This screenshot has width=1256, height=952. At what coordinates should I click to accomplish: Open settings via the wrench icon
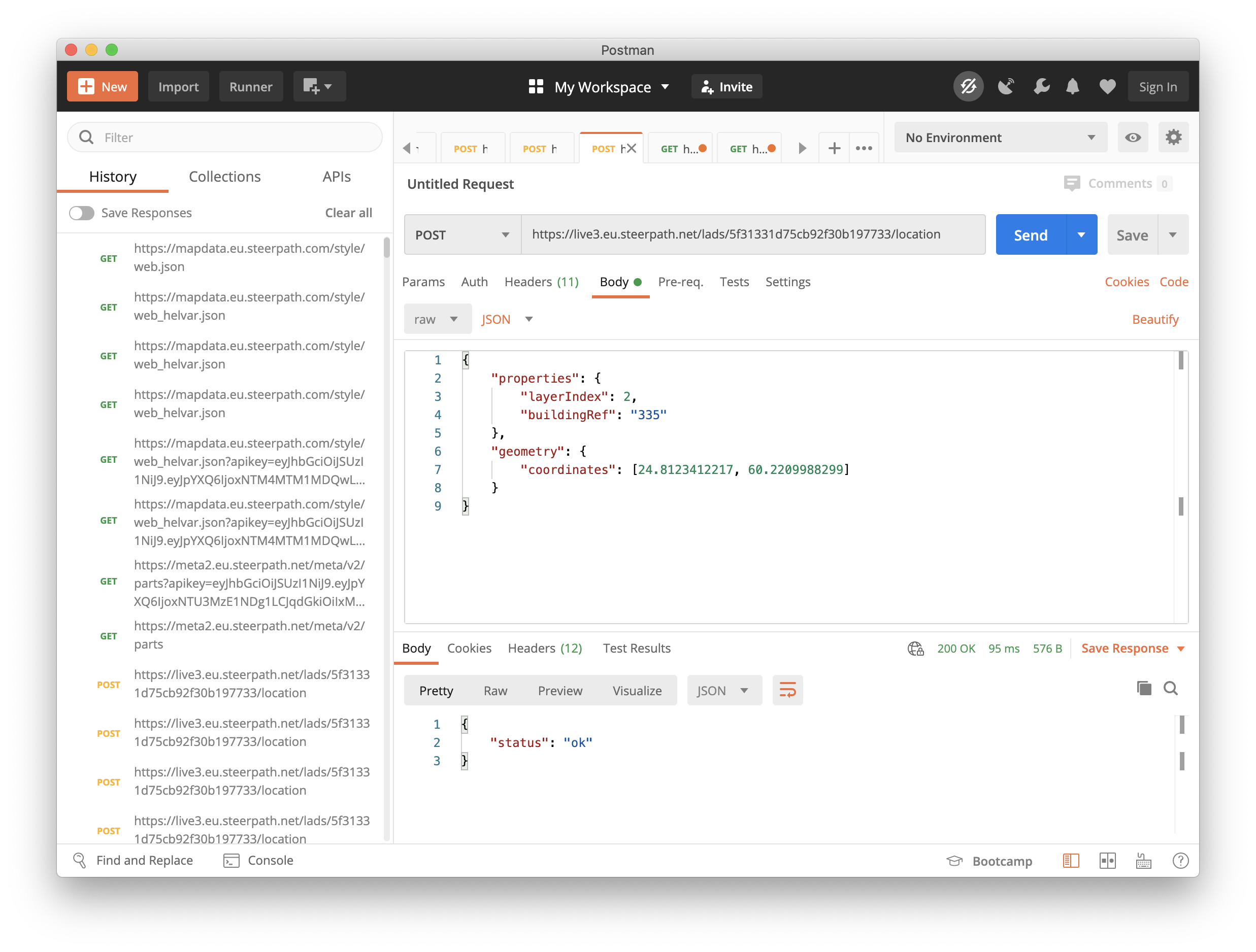coord(1041,87)
